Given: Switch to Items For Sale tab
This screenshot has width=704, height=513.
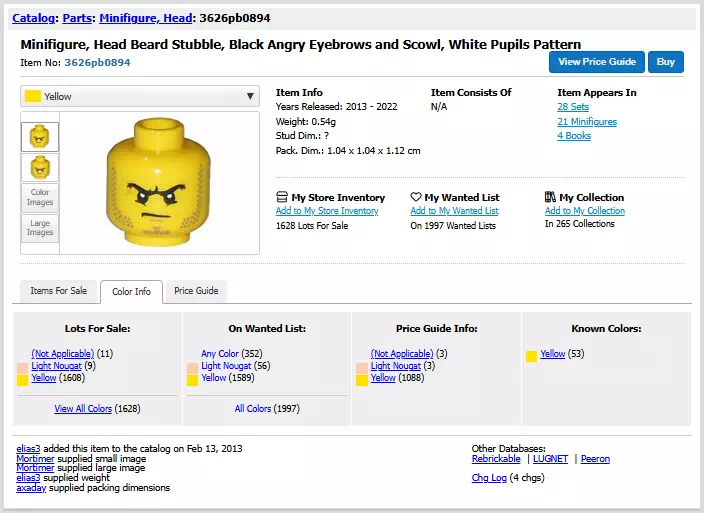Looking at the screenshot, I should click(x=59, y=291).
